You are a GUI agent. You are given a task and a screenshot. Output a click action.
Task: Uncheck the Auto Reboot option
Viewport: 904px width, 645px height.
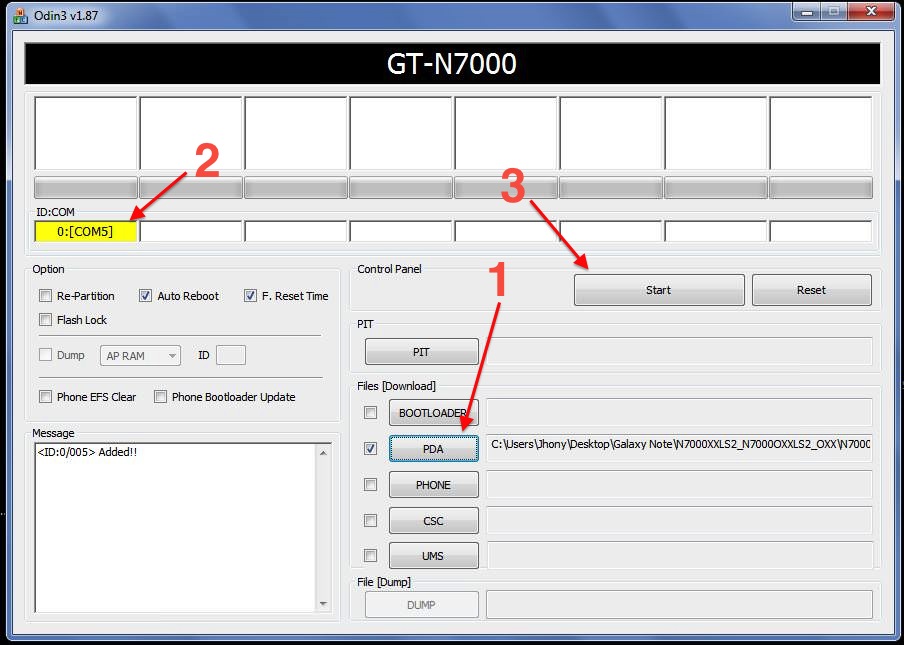point(145,296)
